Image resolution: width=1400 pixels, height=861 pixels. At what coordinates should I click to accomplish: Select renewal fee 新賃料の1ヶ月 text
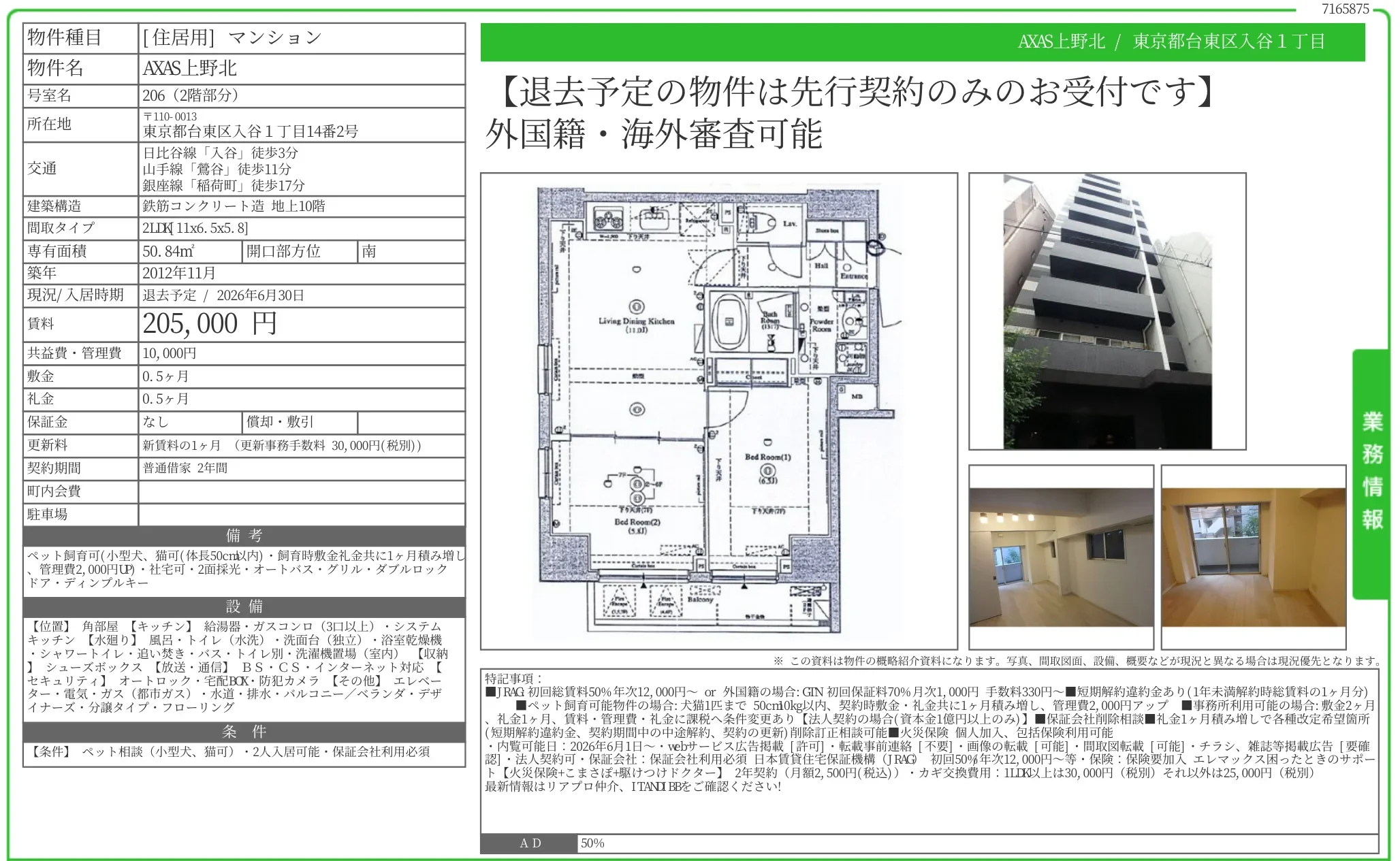pyautogui.click(x=282, y=446)
